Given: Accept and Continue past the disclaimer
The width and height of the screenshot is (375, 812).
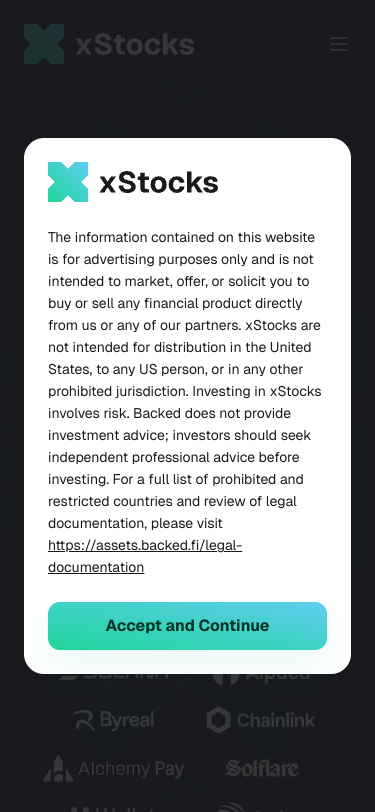Looking at the screenshot, I should point(188,626).
